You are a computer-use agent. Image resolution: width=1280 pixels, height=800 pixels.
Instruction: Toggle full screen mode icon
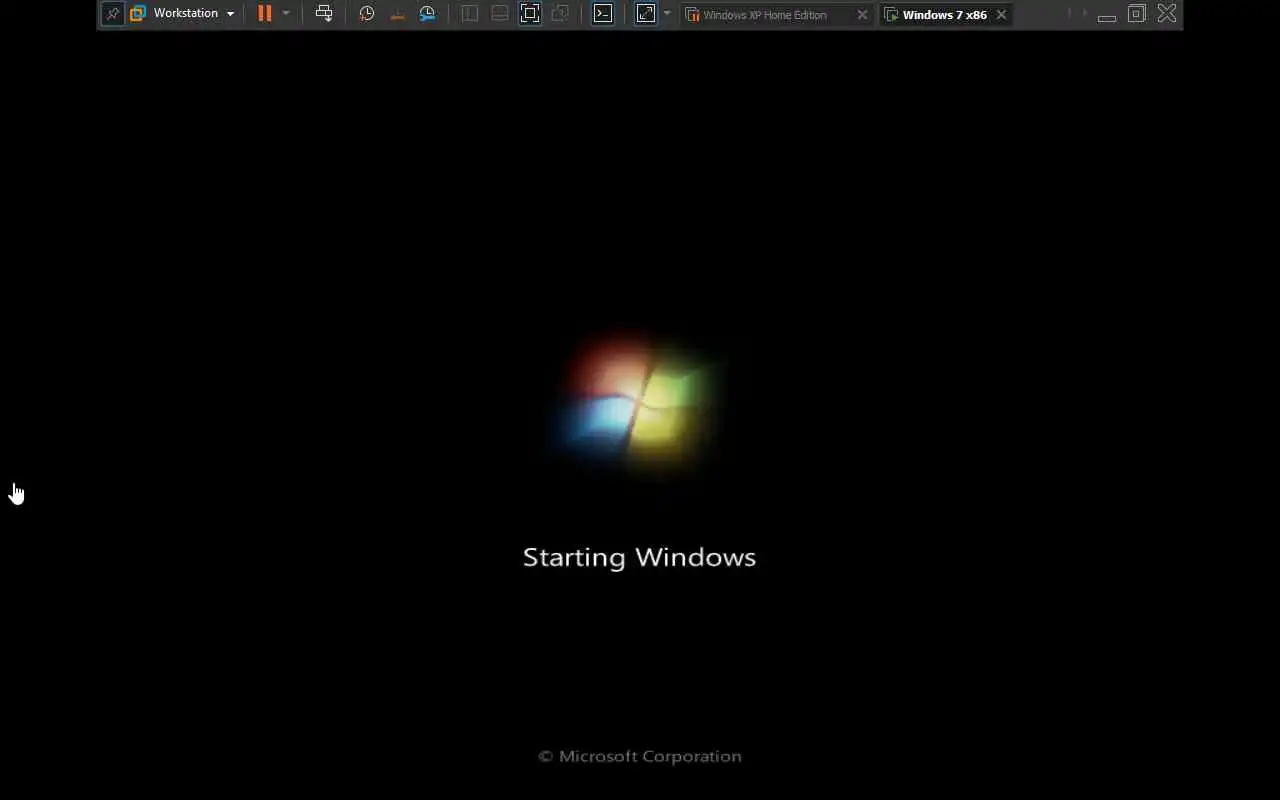[530, 14]
